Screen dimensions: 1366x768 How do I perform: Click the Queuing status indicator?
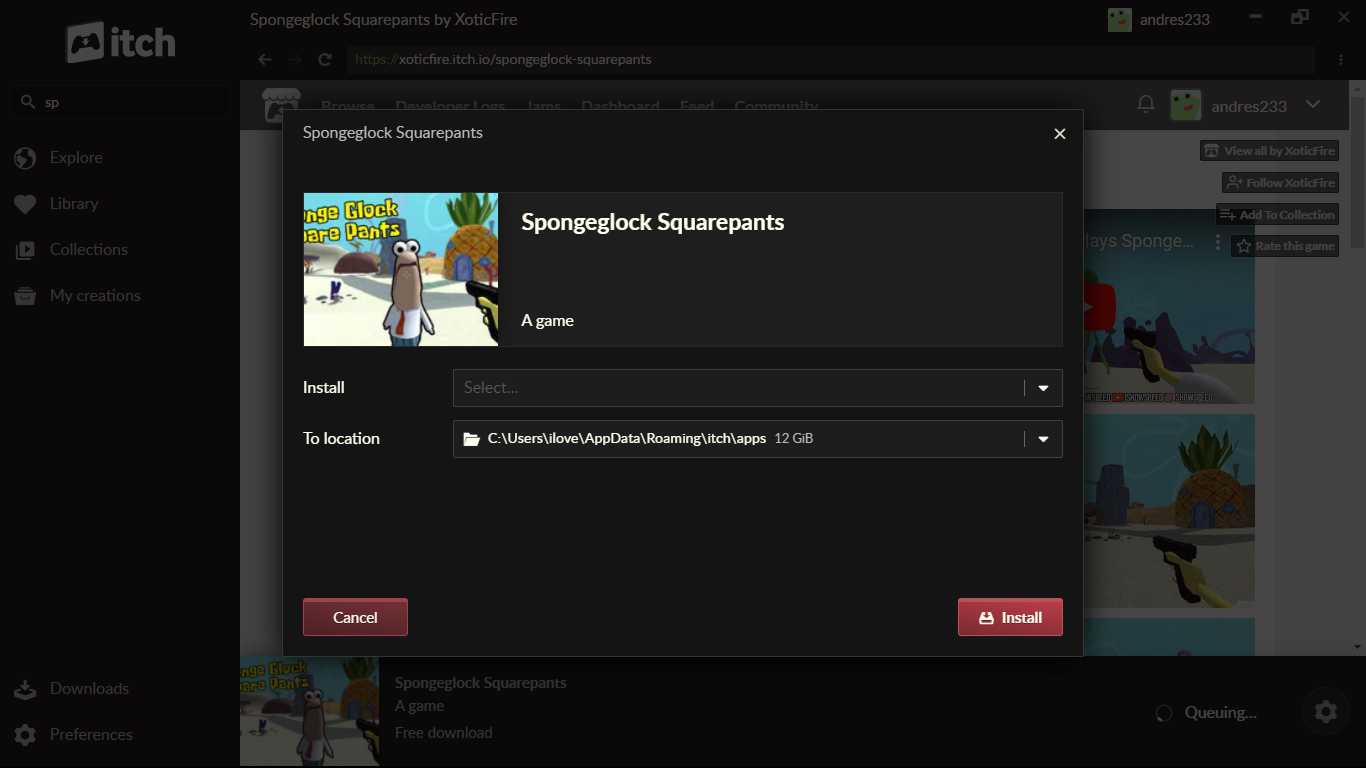[1206, 713]
